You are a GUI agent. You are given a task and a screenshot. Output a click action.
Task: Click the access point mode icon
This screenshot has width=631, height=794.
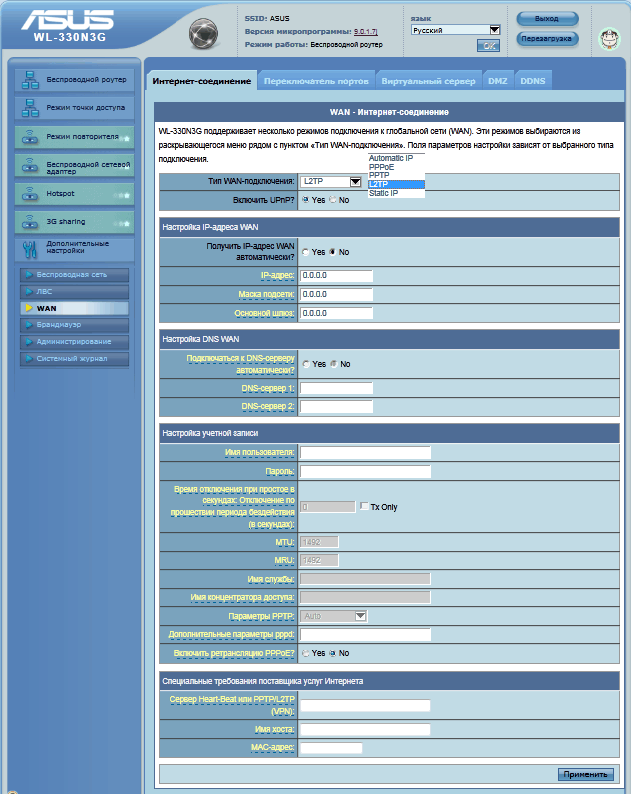30,108
